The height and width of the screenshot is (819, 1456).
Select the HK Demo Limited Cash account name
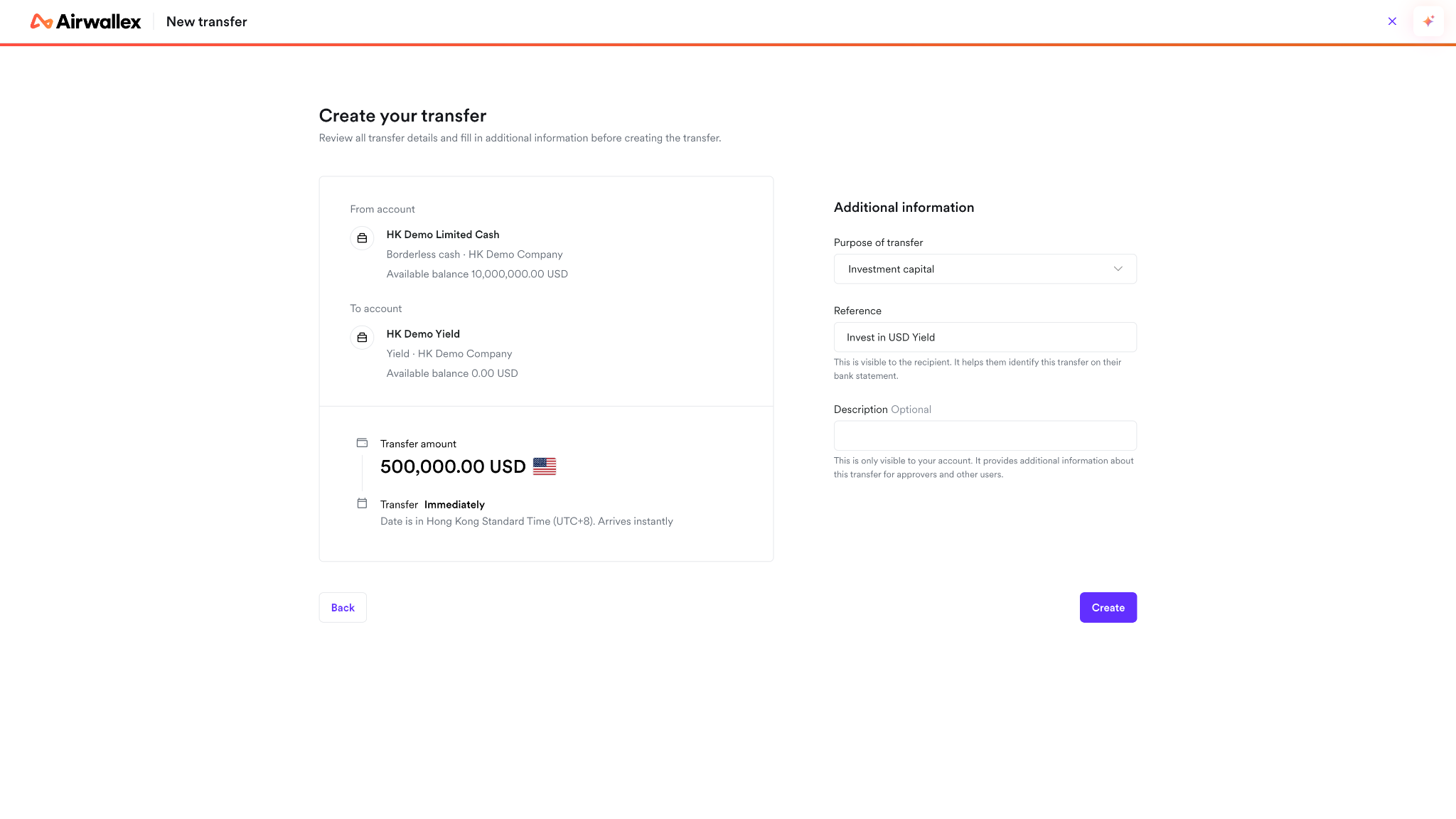pyautogui.click(x=443, y=235)
